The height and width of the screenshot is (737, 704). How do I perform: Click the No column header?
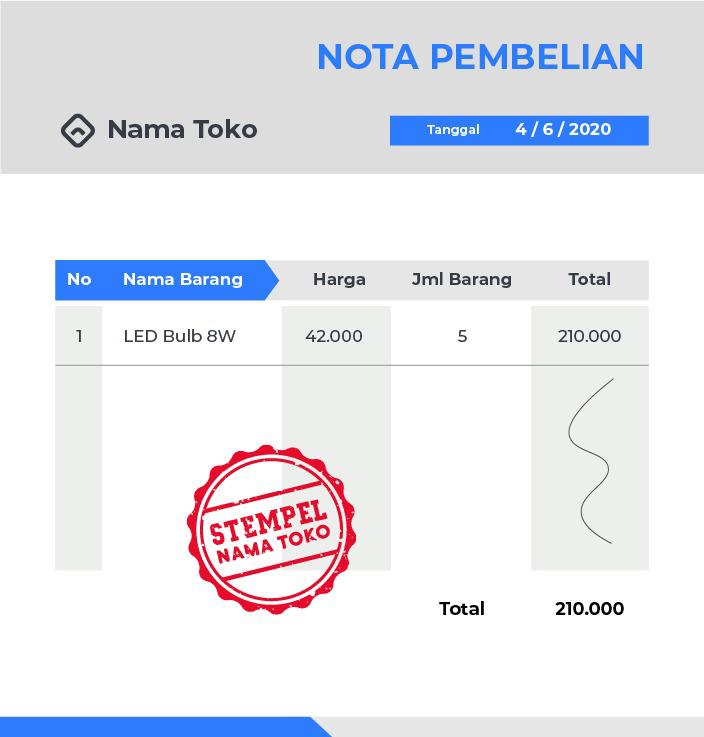pos(79,280)
